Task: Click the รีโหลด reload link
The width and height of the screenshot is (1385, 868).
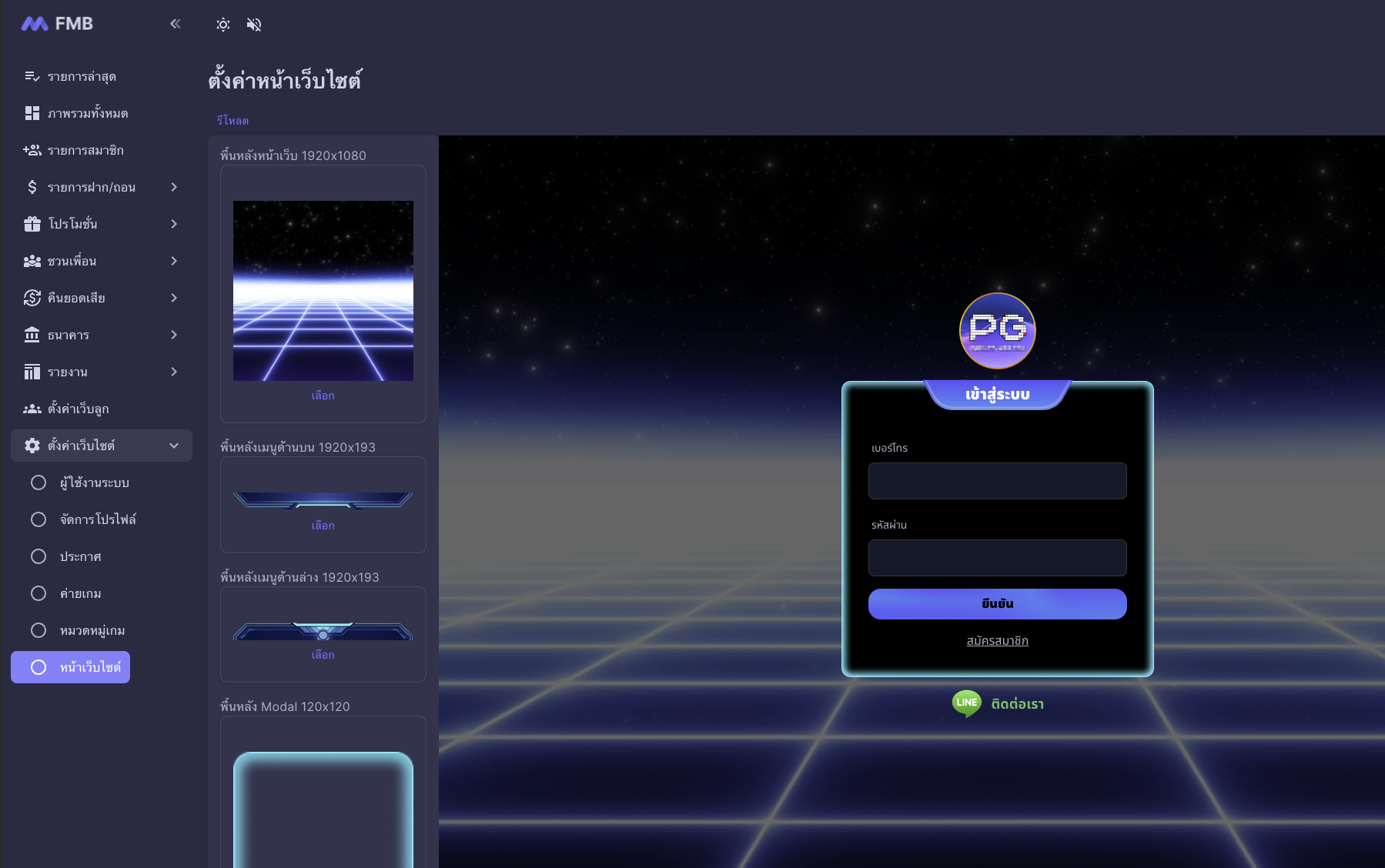Action: [x=233, y=121]
